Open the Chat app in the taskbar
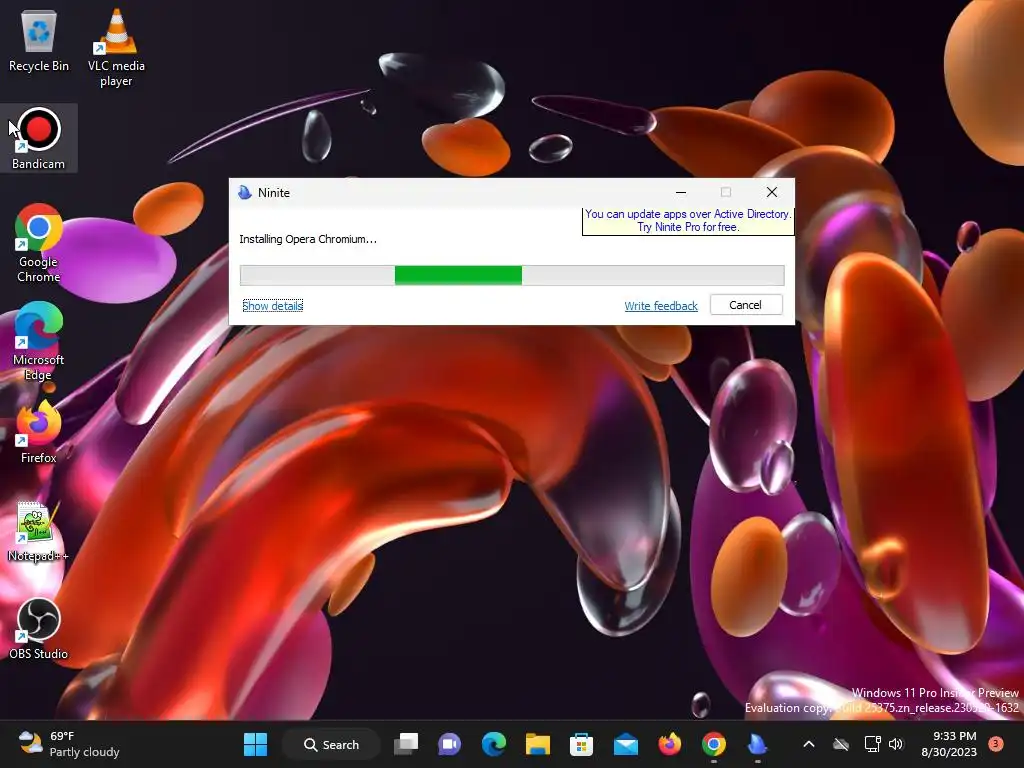 [x=449, y=744]
